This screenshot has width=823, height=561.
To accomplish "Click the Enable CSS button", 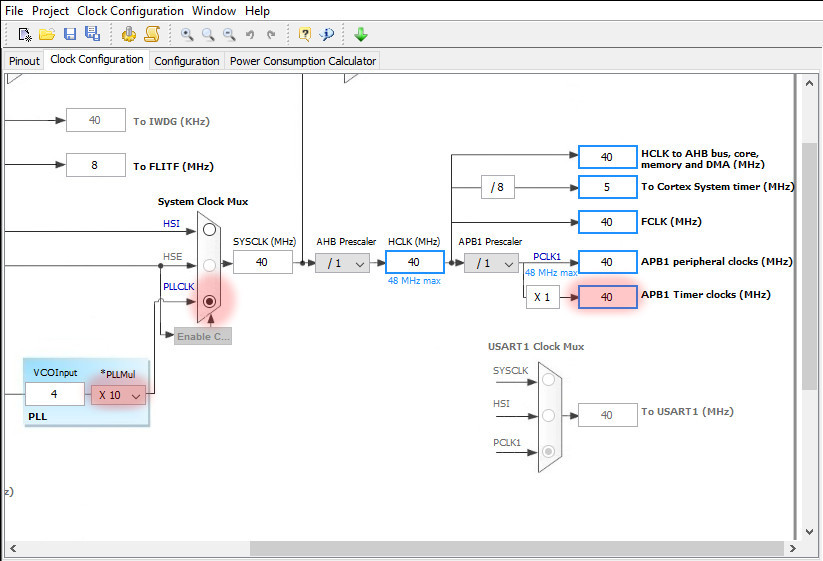I will click(203, 336).
